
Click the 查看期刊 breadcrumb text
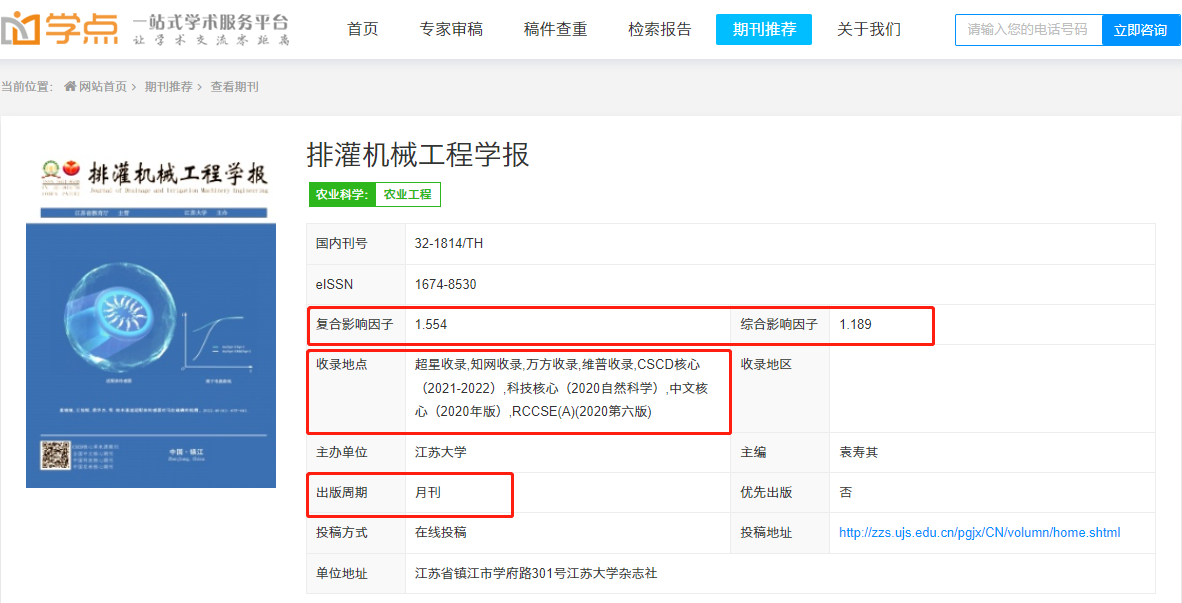[x=234, y=87]
